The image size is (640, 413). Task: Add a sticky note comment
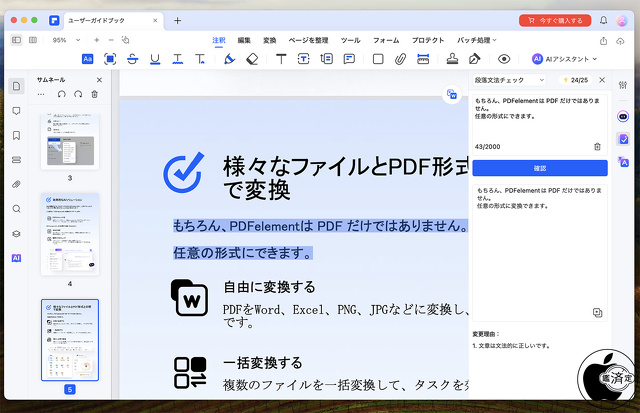tap(349, 59)
